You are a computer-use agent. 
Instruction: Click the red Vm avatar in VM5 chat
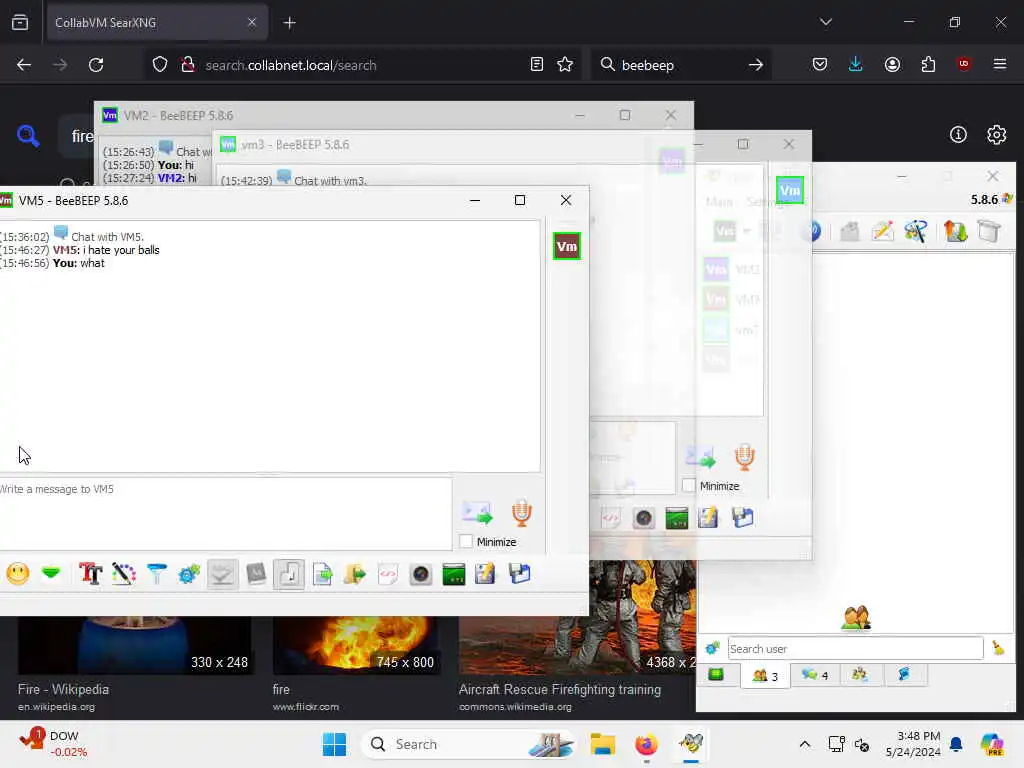pos(566,246)
